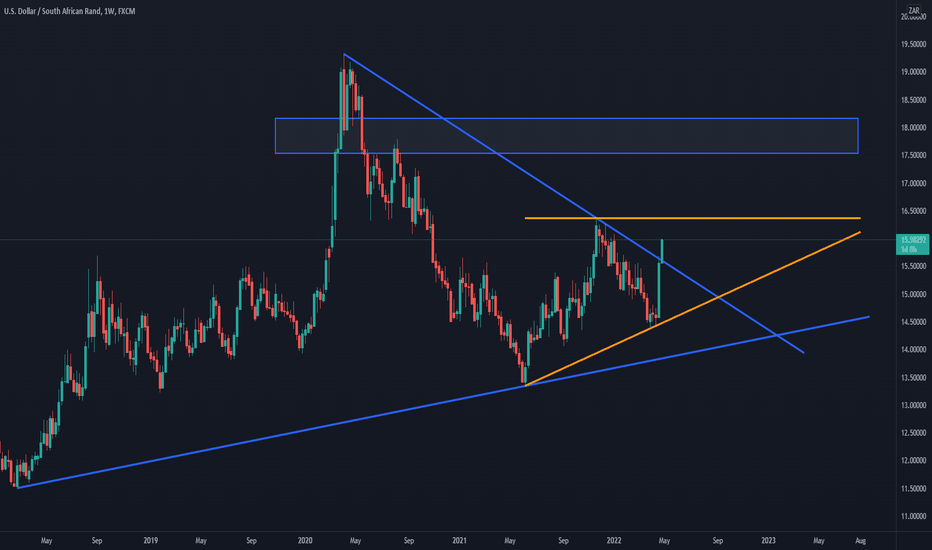Click the 11.50000 price axis label
The height and width of the screenshot is (550, 932).
point(913,488)
